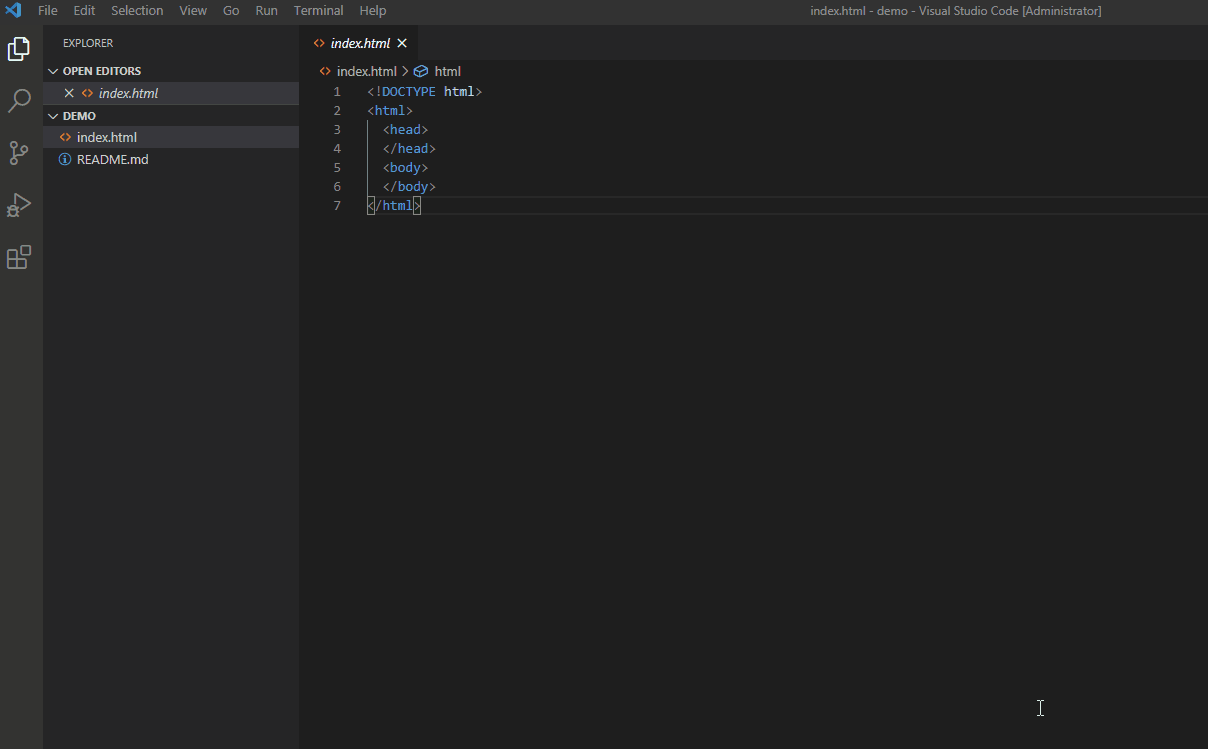The height and width of the screenshot is (749, 1208).
Task: Close index.html in the OPEN EDITORS list
Action: [68, 92]
